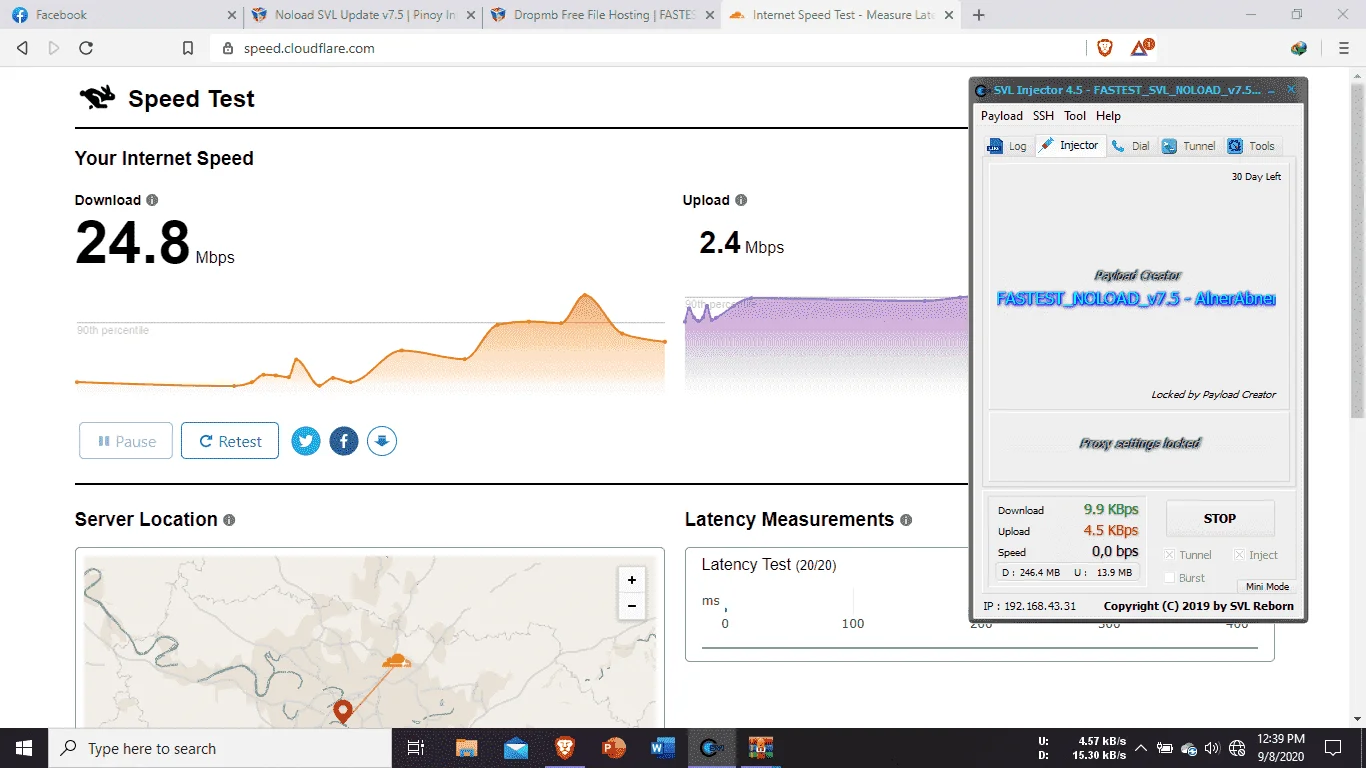Open the Windows notification center

(x=1333, y=748)
